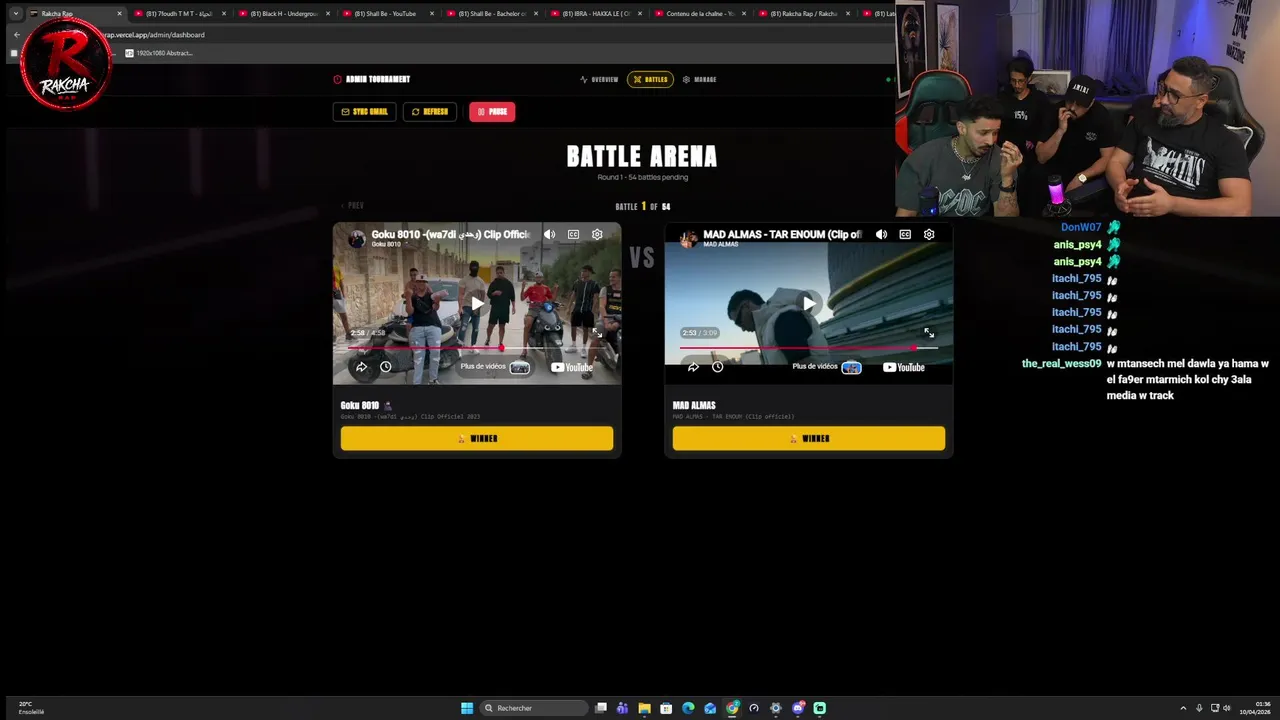The height and width of the screenshot is (720, 1280).
Task: Click the microphone tray icon
Action: pos(1199,708)
